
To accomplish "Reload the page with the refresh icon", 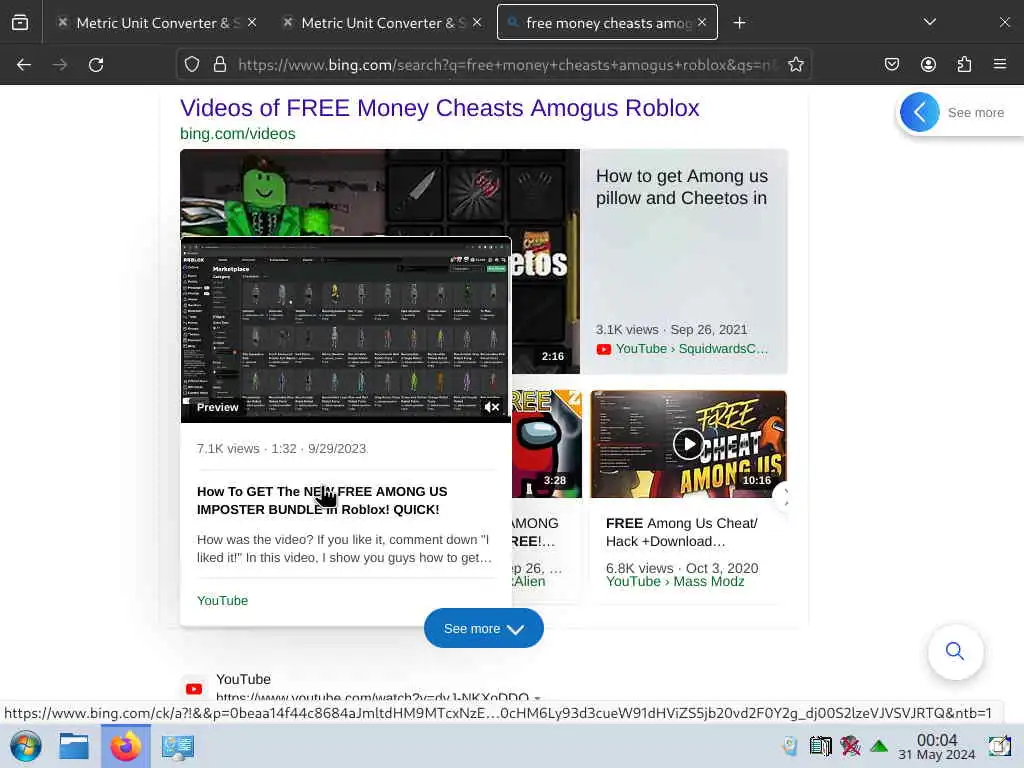I will pyautogui.click(x=96, y=65).
